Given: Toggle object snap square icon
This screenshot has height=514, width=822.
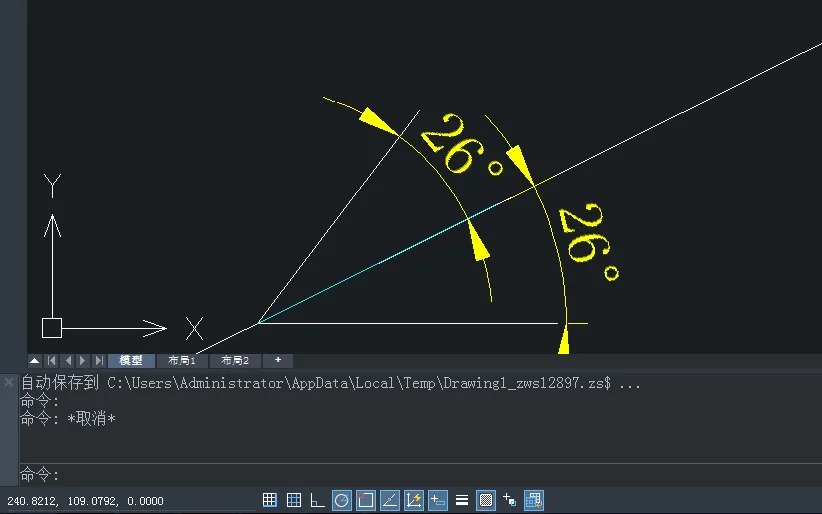Looking at the screenshot, I should [366, 500].
